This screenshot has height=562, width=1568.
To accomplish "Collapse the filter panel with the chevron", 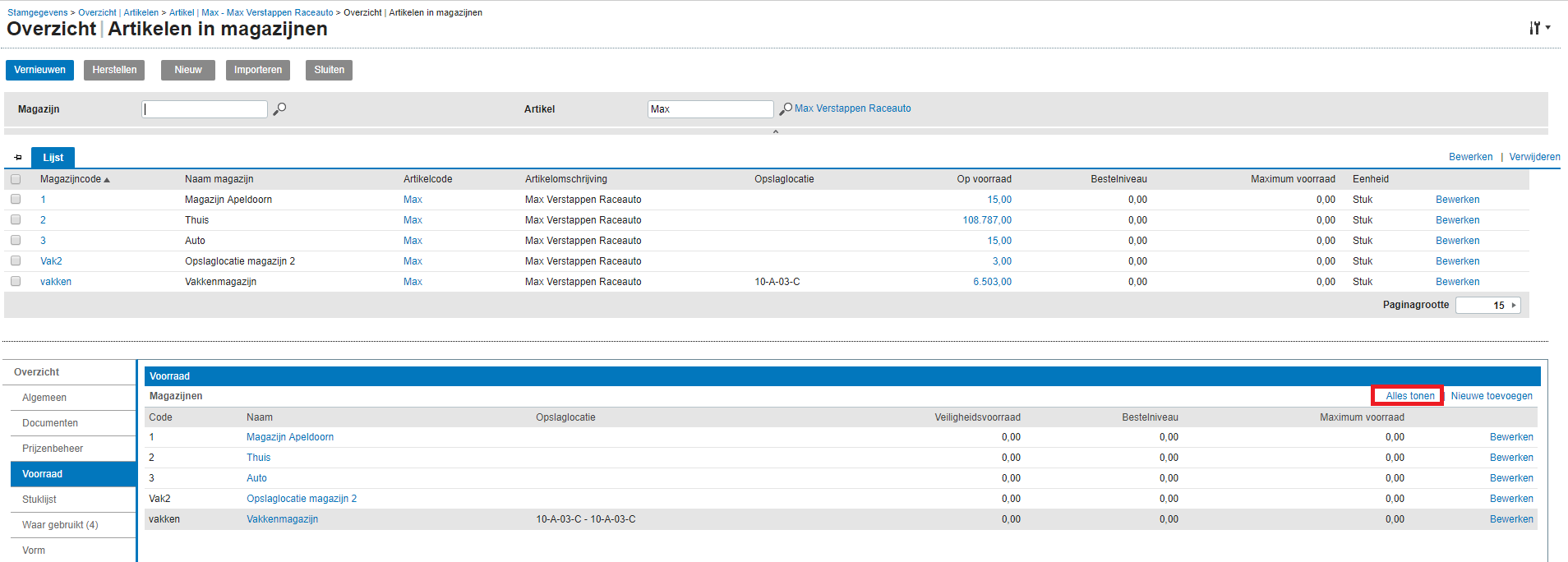I will click(x=775, y=131).
